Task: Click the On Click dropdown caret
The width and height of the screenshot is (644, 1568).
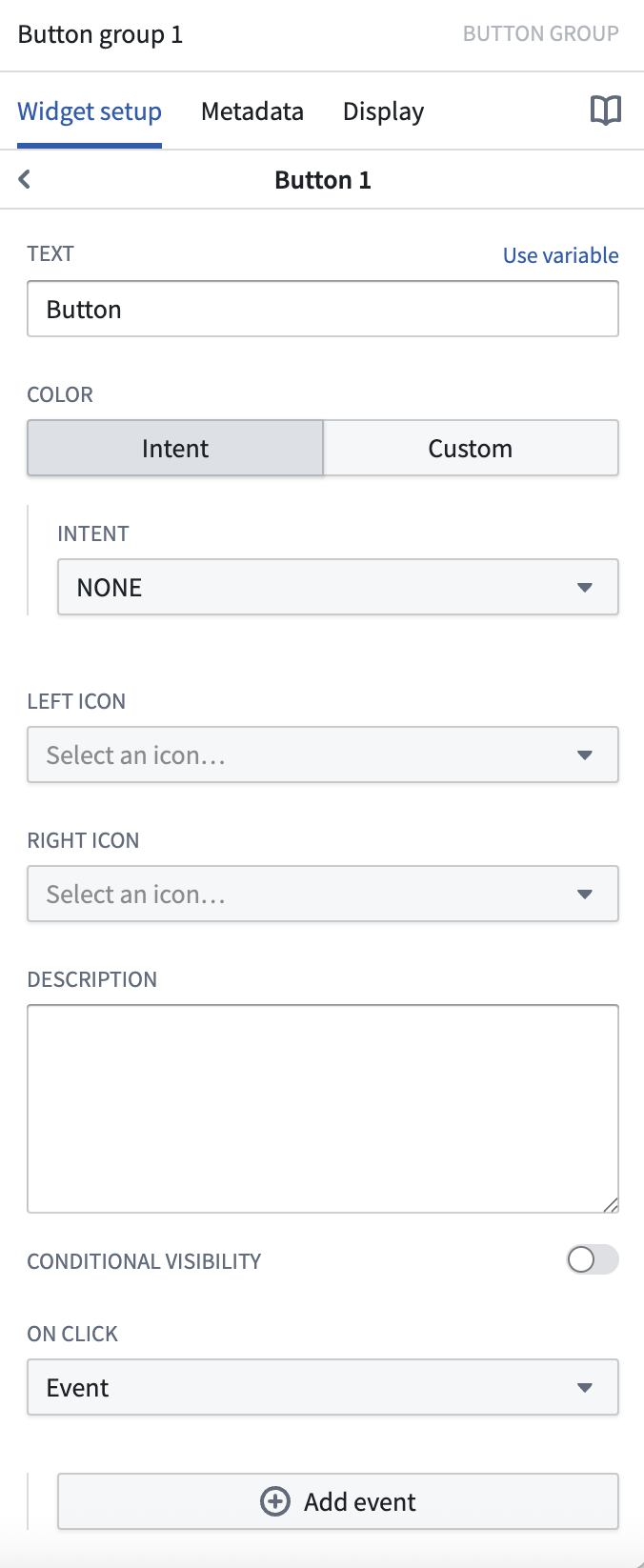Action: pyautogui.click(x=585, y=1388)
